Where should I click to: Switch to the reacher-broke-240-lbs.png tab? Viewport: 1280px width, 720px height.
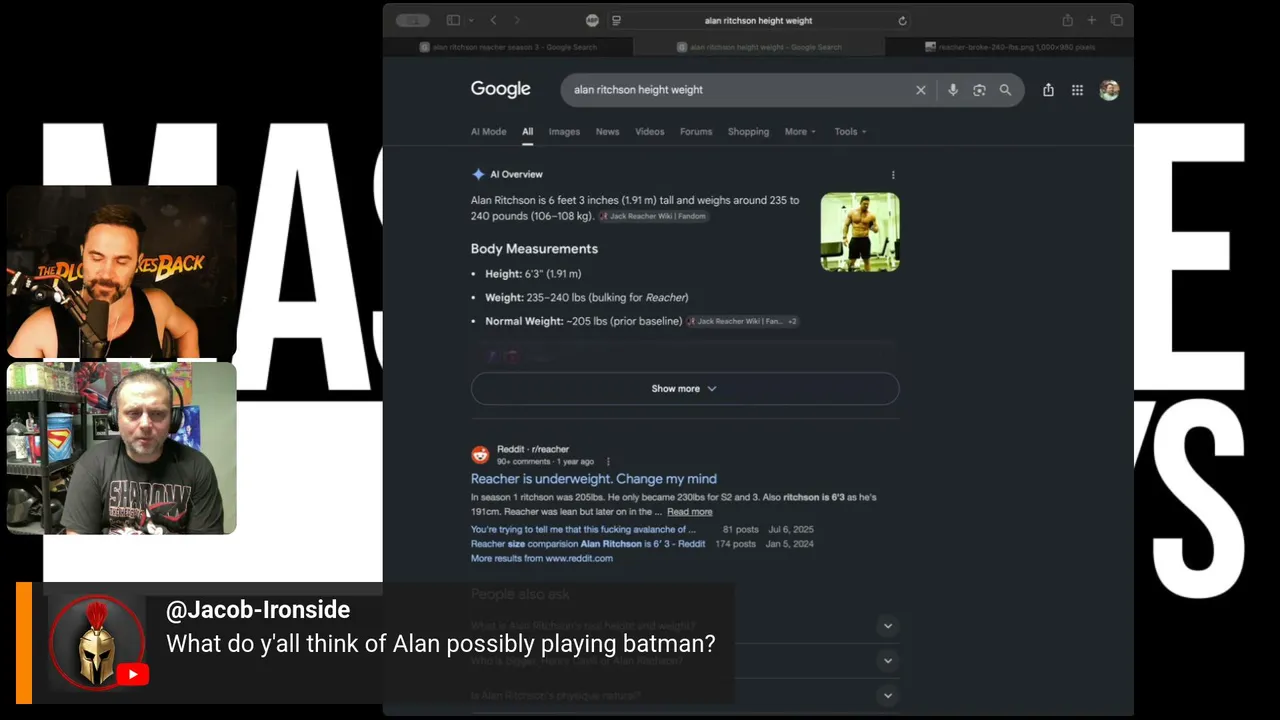[1009, 47]
